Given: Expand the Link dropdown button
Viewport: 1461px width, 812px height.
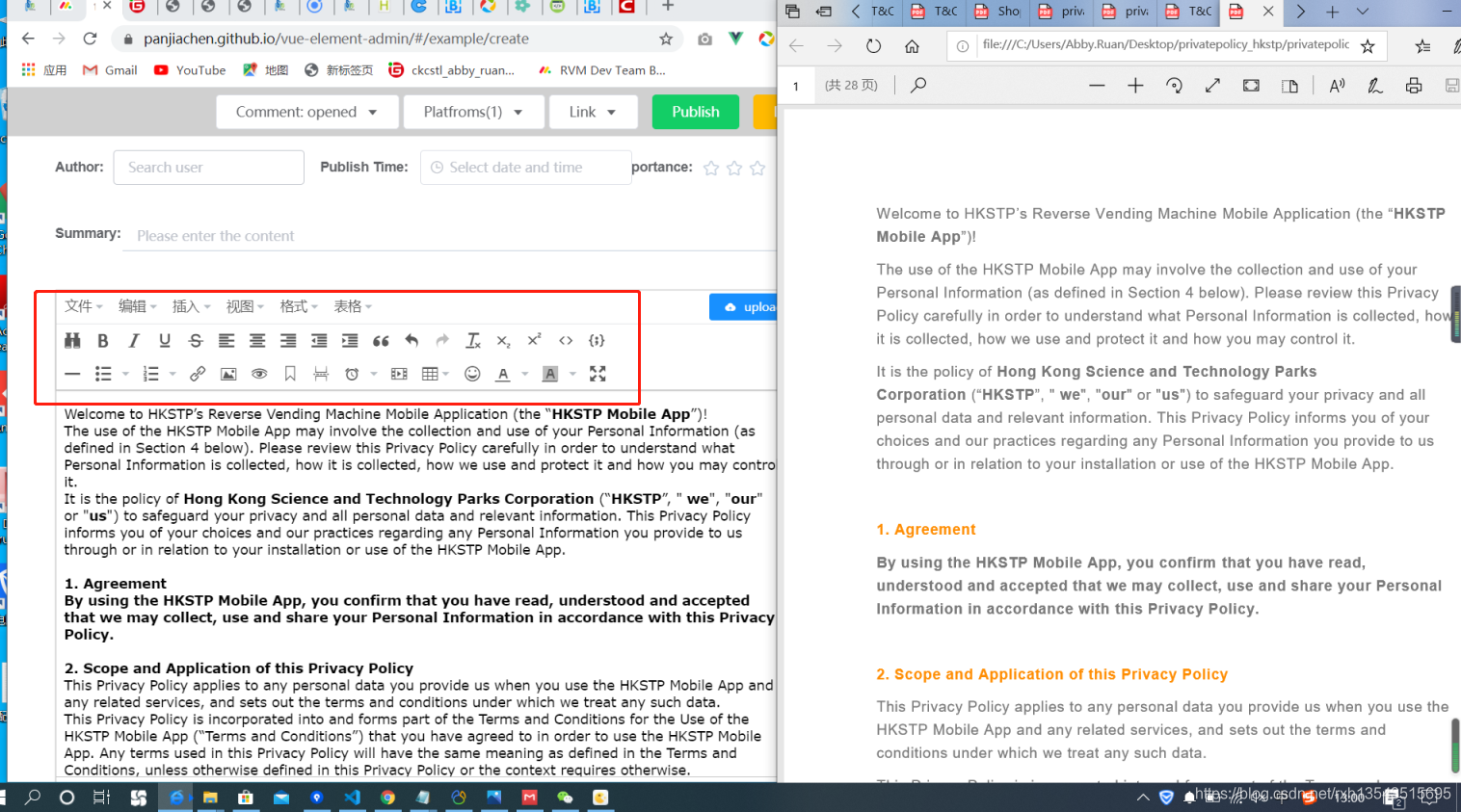Looking at the screenshot, I should [593, 112].
